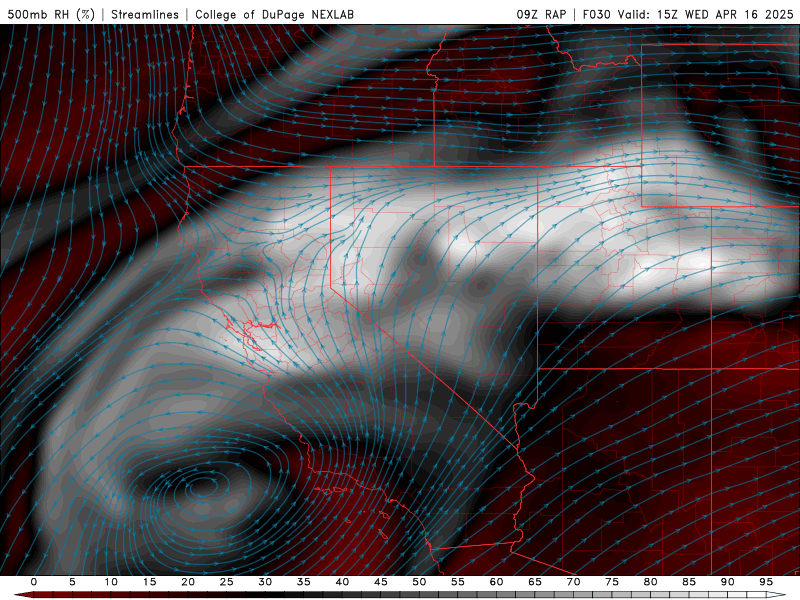Viewport: 800px width, 600px height.
Task: Click the 'F030' forecast hour label
Action: [596, 14]
